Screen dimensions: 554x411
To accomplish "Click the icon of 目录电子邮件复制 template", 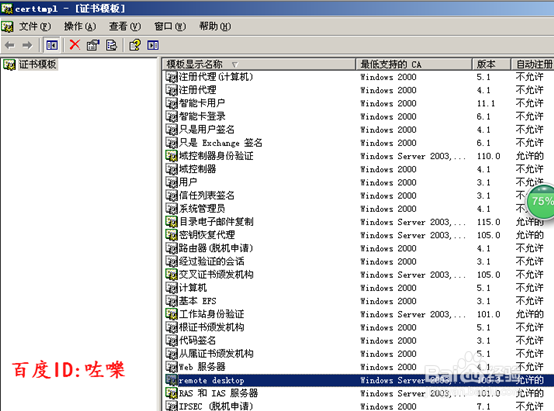I will (x=171, y=222).
